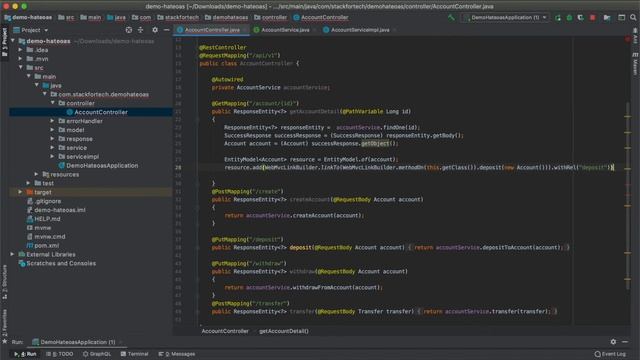Image resolution: width=640 pixels, height=360 pixels.
Task: Click getAccountDetail() in editor breadcrumb
Action: (x=284, y=331)
